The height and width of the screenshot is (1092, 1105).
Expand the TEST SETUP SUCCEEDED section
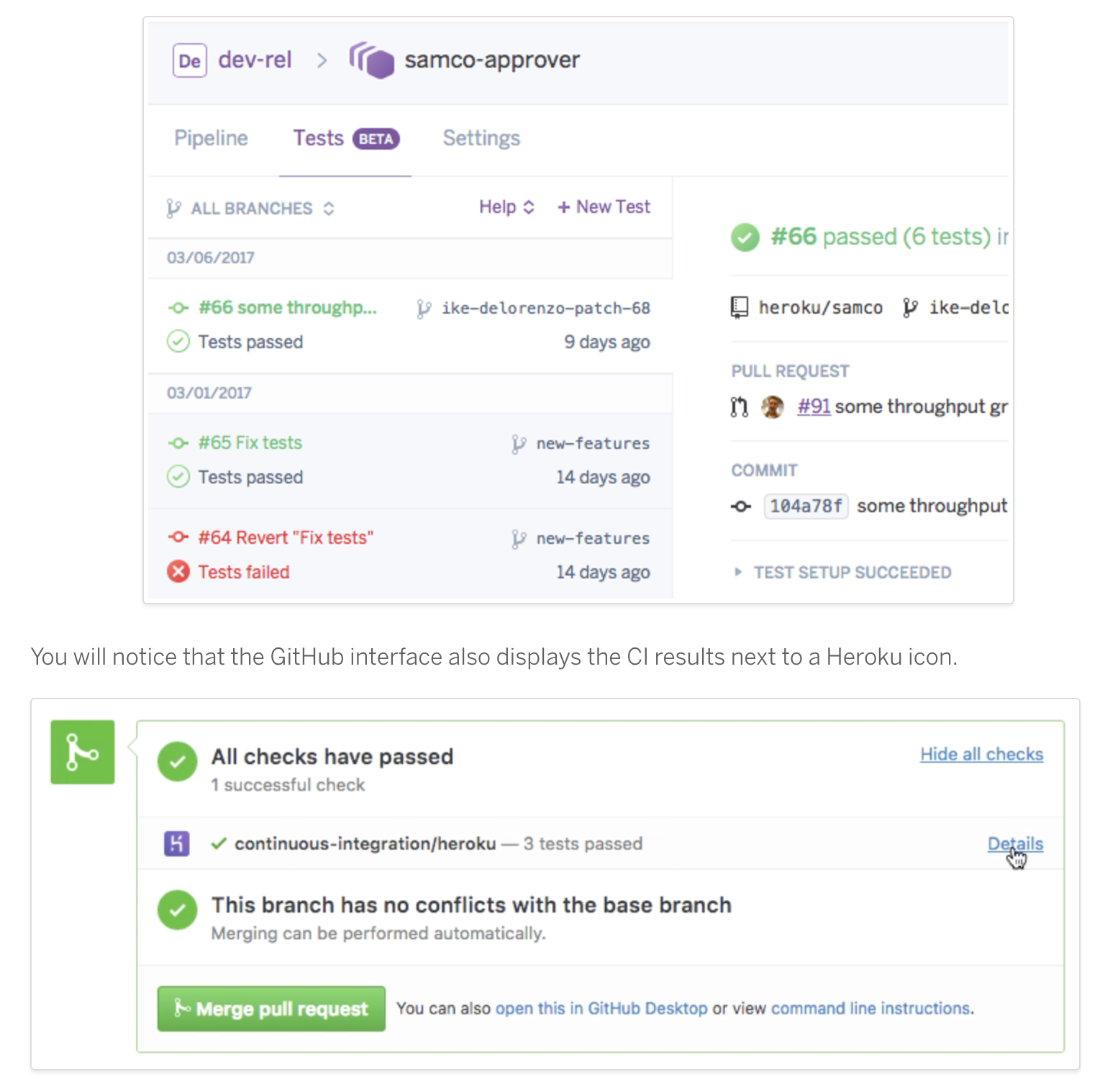pos(842,573)
